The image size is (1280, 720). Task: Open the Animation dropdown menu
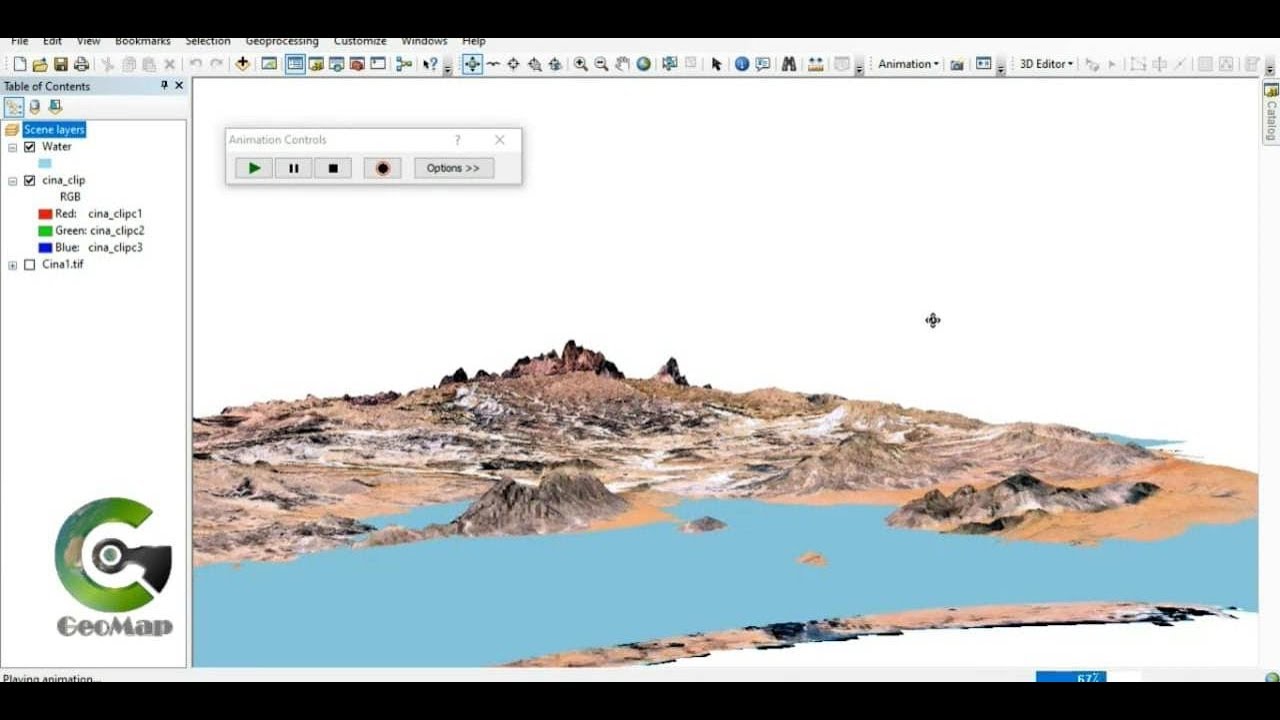tap(908, 64)
